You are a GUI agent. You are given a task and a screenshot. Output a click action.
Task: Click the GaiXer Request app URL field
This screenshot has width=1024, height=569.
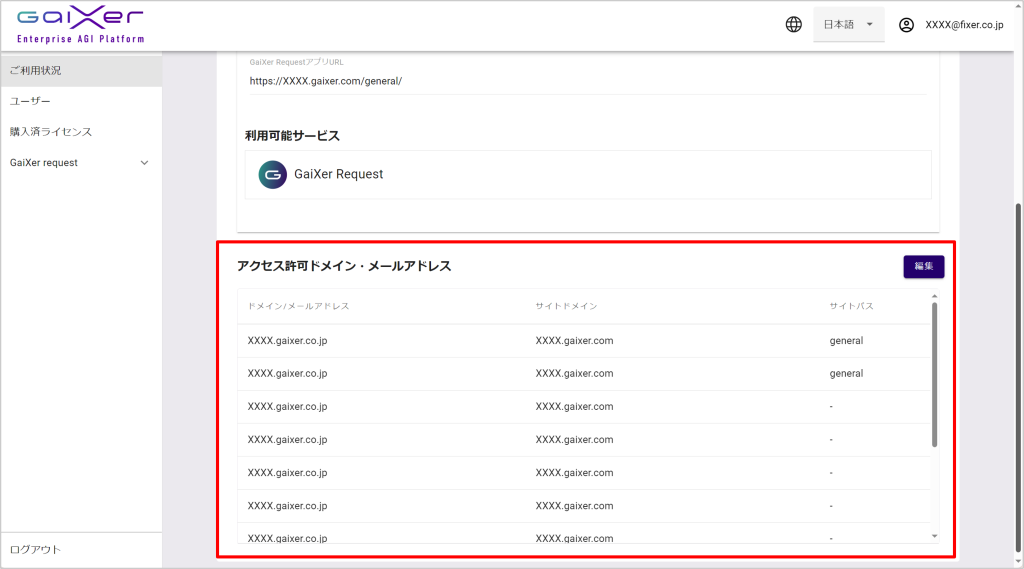(x=587, y=81)
